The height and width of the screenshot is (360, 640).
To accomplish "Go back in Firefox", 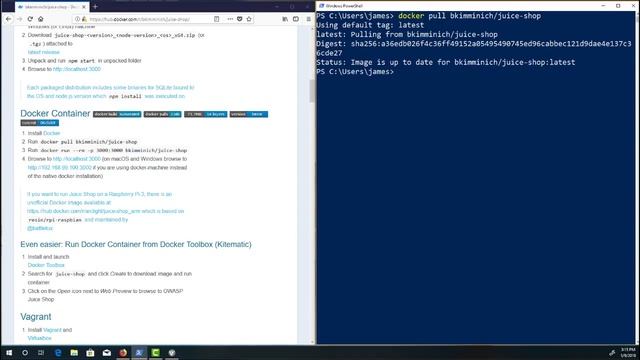I will (x=9, y=19).
